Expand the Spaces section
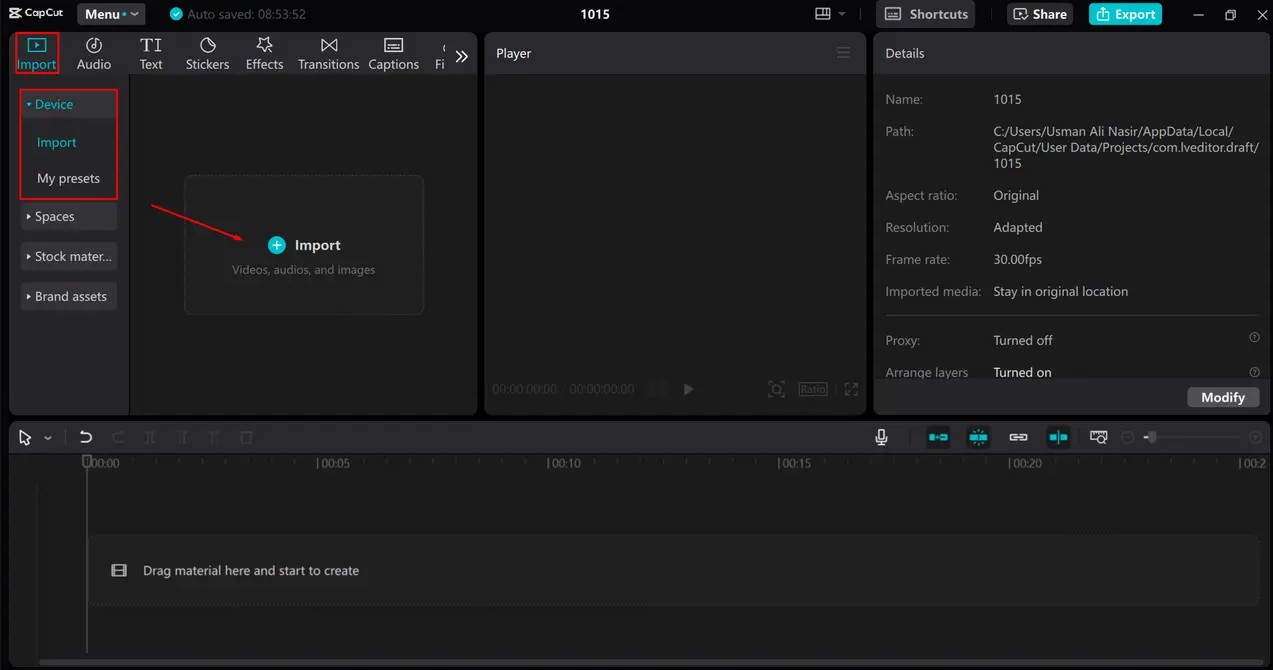Viewport: 1273px width, 670px height. (69, 216)
